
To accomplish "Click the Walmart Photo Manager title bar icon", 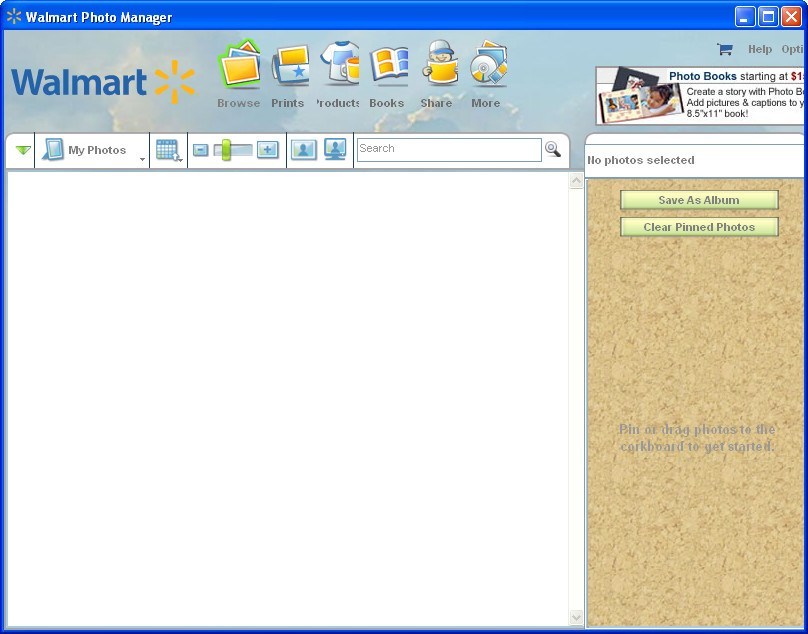I will click(x=14, y=16).
